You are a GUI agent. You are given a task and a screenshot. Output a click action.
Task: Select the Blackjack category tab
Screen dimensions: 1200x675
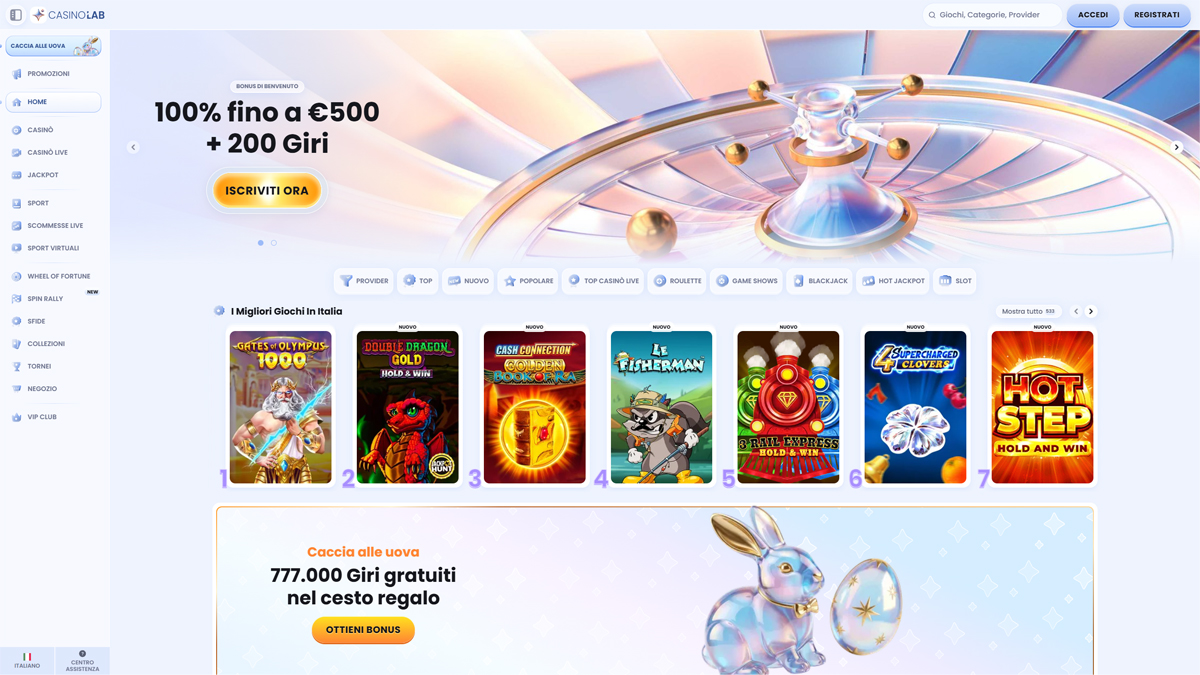819,281
